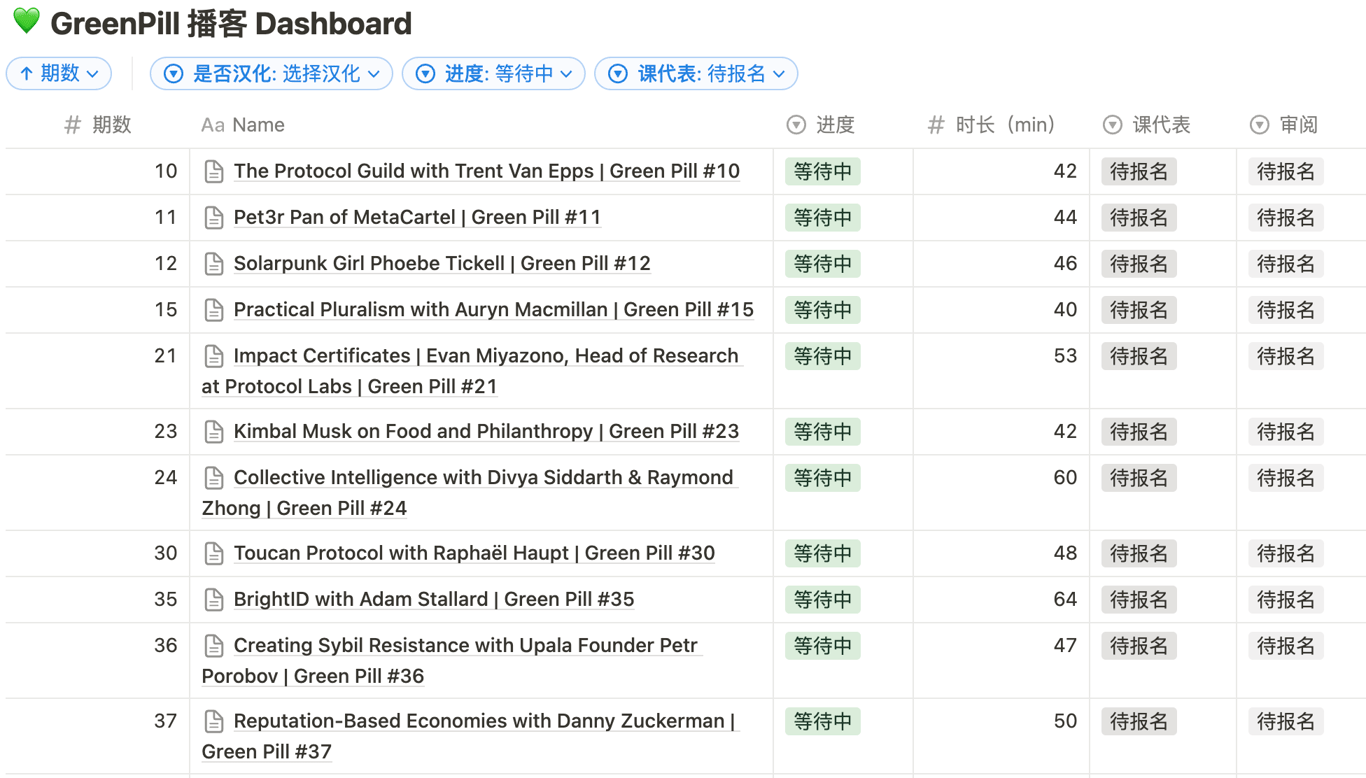
Task: Open the 进度: 等待中 filter
Action: pyautogui.click(x=493, y=74)
